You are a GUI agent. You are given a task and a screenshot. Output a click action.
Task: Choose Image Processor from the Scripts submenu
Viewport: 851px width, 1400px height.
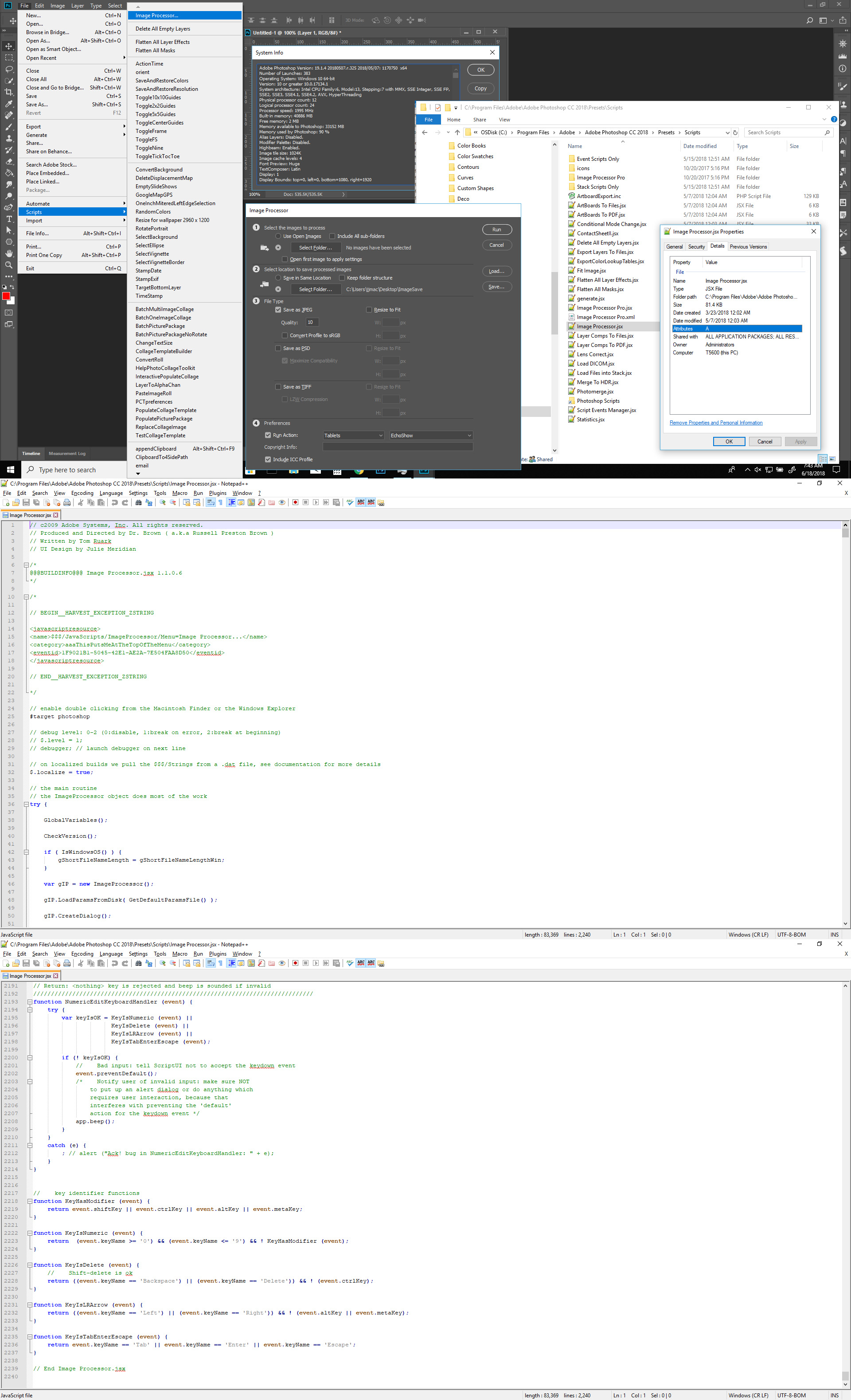click(157, 16)
